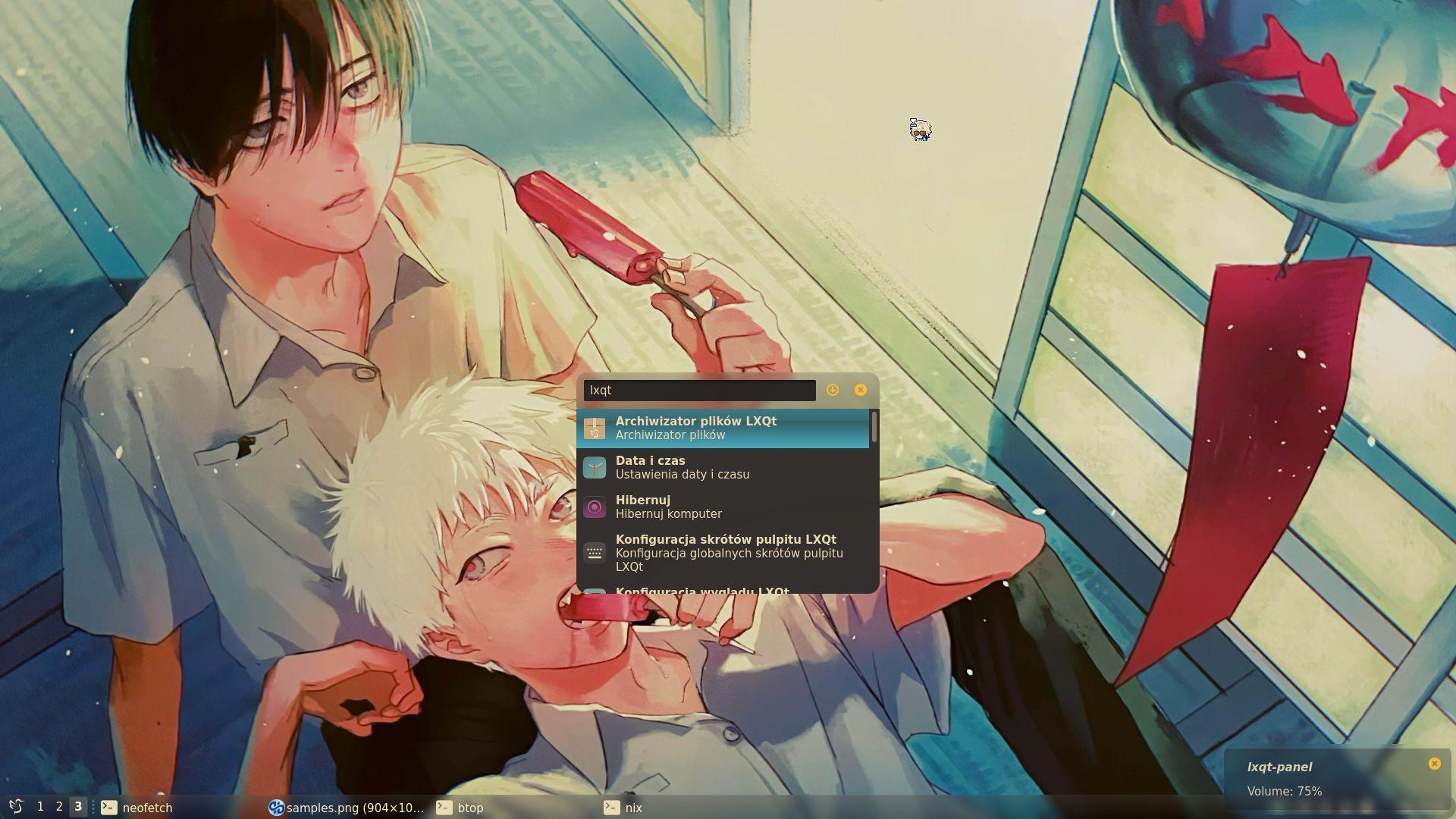Close the lxqt runner dialog
The height and width of the screenshot is (819, 1456).
[861, 390]
